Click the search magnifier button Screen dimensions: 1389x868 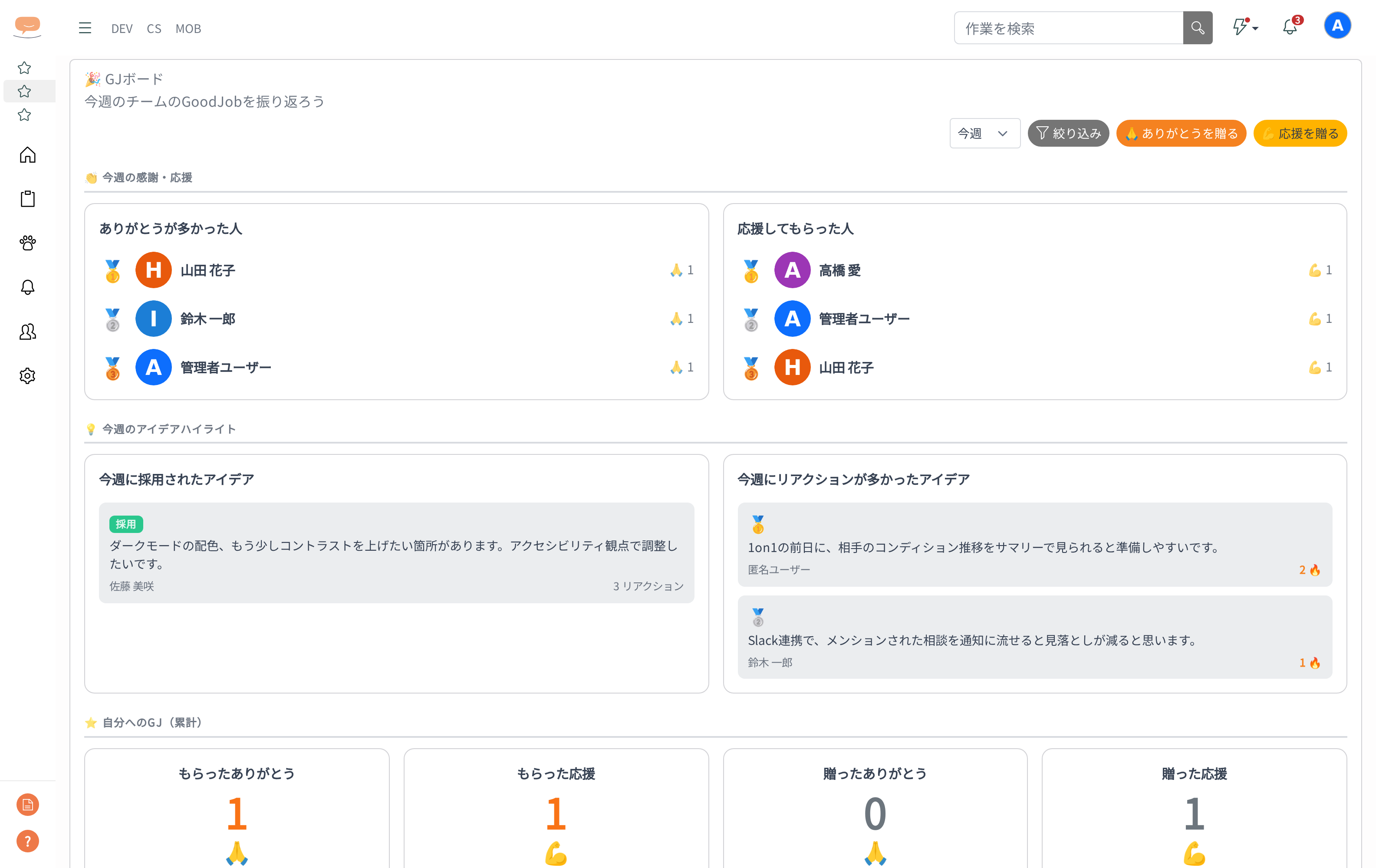[1197, 28]
